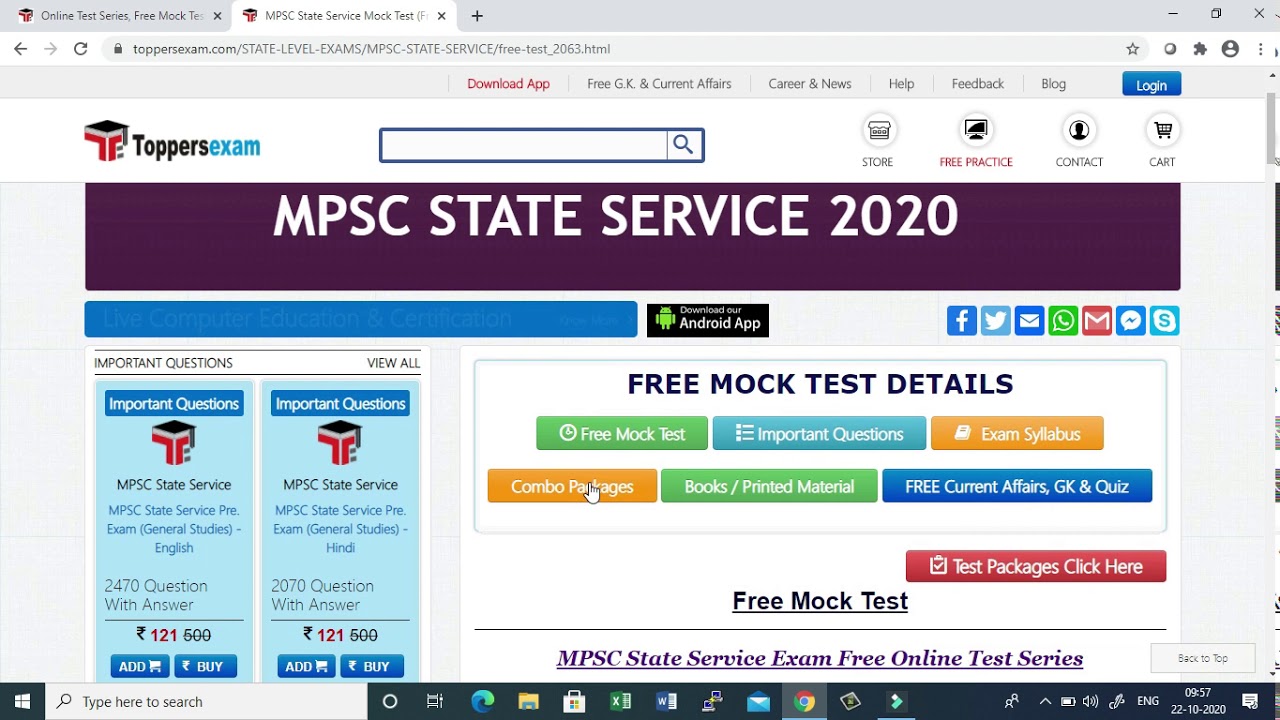Click the Combo Packages button
This screenshot has width=1280, height=720.
pos(572,487)
